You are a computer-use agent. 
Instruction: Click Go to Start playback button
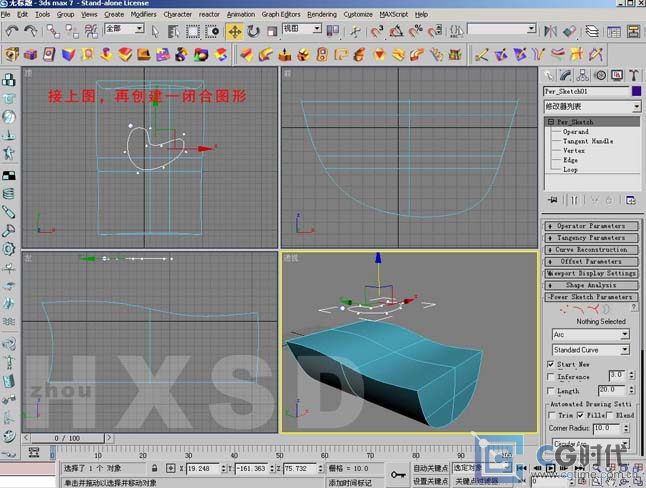click(522, 468)
